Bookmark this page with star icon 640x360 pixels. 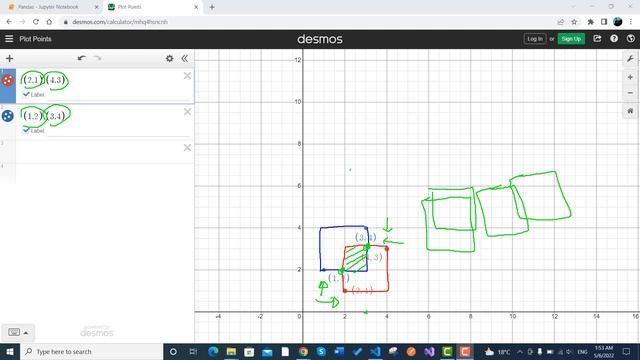pos(574,22)
